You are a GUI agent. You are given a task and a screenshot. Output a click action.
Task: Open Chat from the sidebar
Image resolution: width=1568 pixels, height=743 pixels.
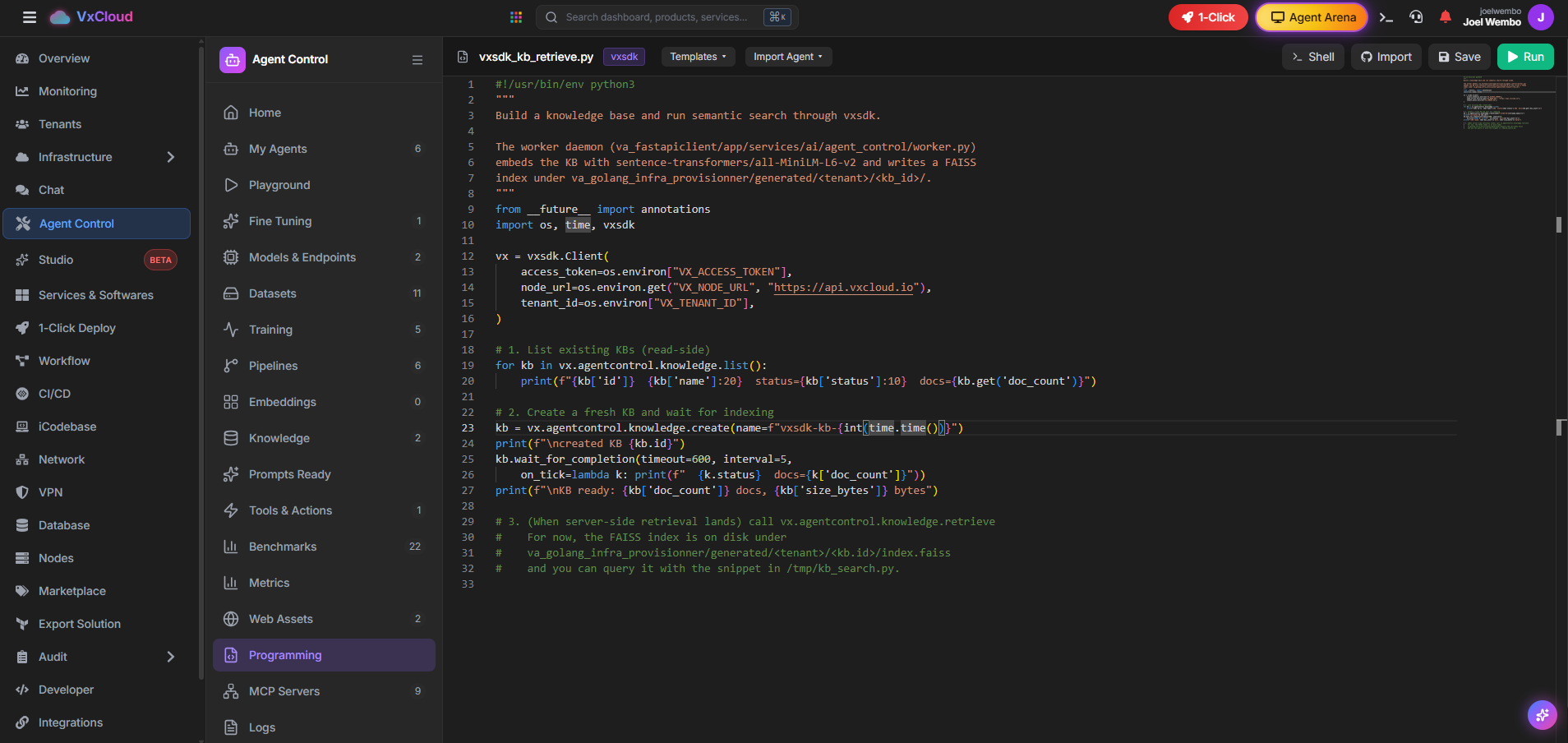(x=99, y=190)
